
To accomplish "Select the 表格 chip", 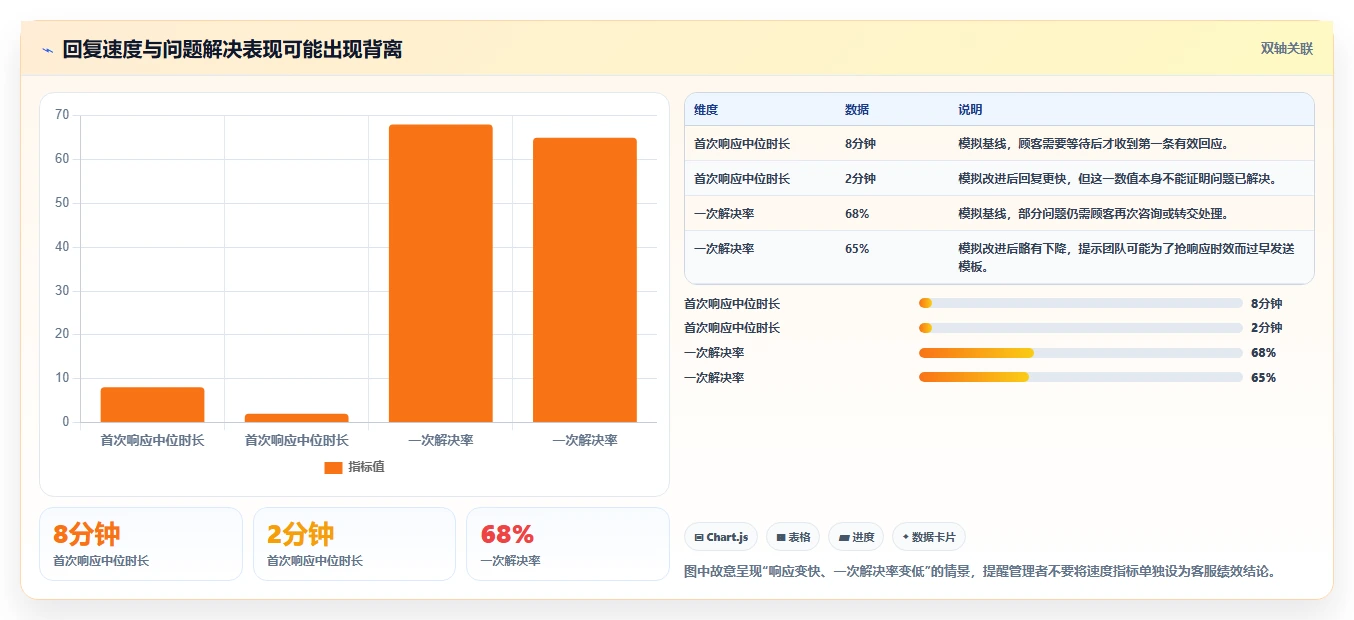I will click(793, 537).
